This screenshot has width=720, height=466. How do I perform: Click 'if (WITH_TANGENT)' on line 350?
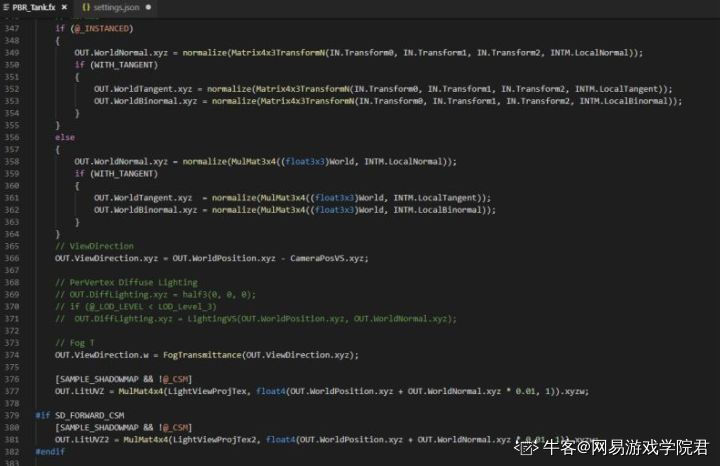(116, 65)
